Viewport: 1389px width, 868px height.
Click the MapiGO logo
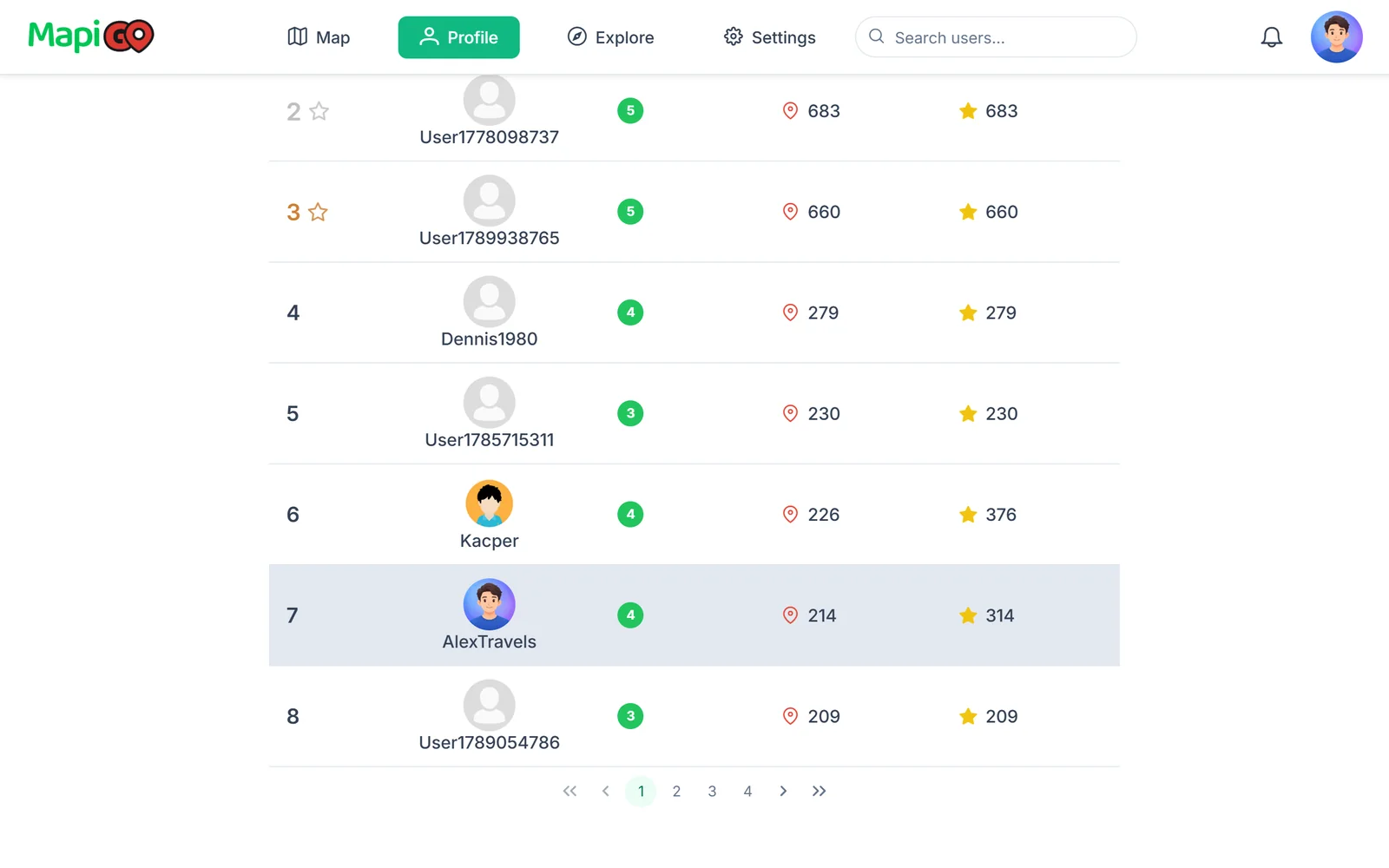91,36
